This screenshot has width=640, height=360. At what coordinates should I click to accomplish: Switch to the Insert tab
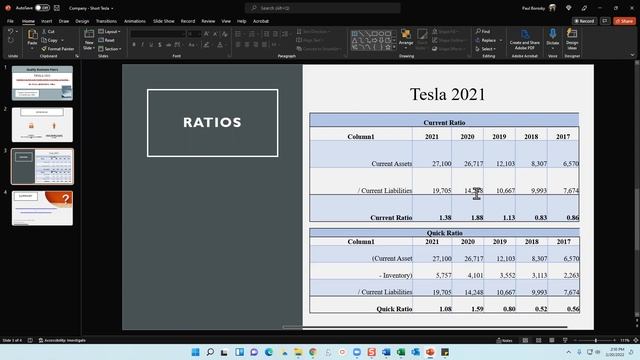pyautogui.click(x=46, y=21)
